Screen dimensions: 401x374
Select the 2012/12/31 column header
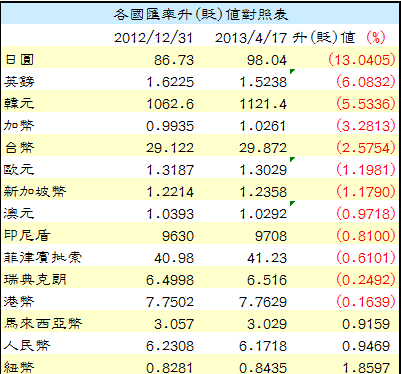[x=153, y=38]
